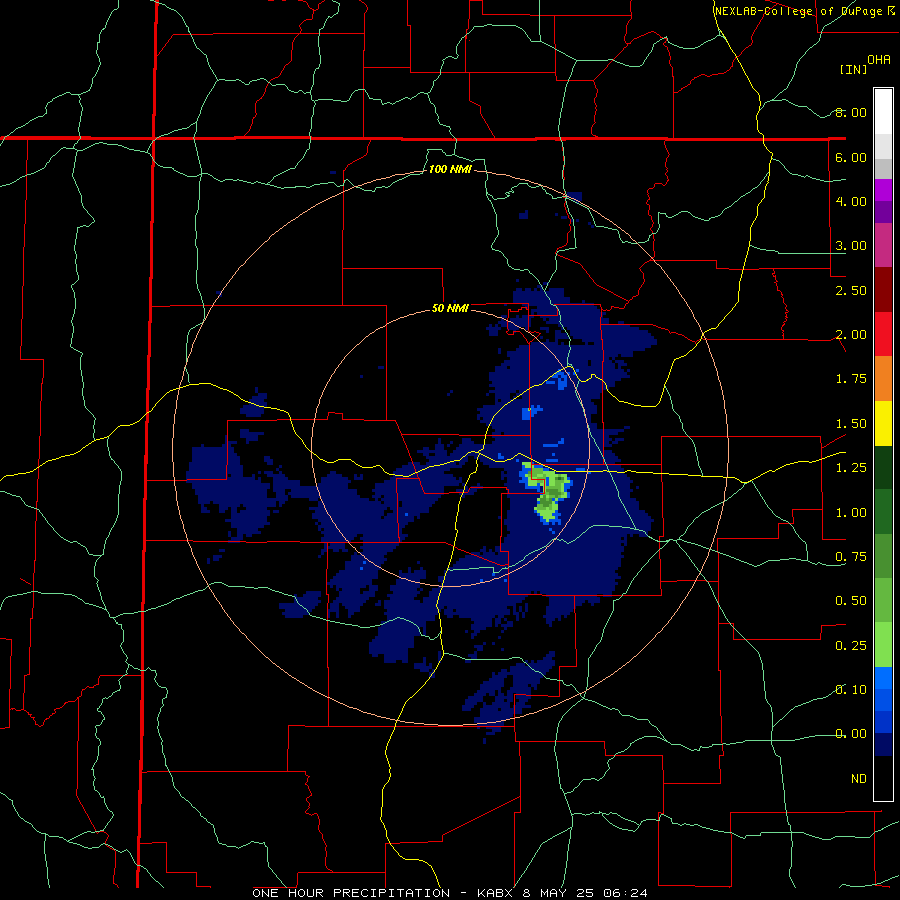The height and width of the screenshot is (900, 900).
Task: Select the 8.00 legend value
Action: (851, 112)
